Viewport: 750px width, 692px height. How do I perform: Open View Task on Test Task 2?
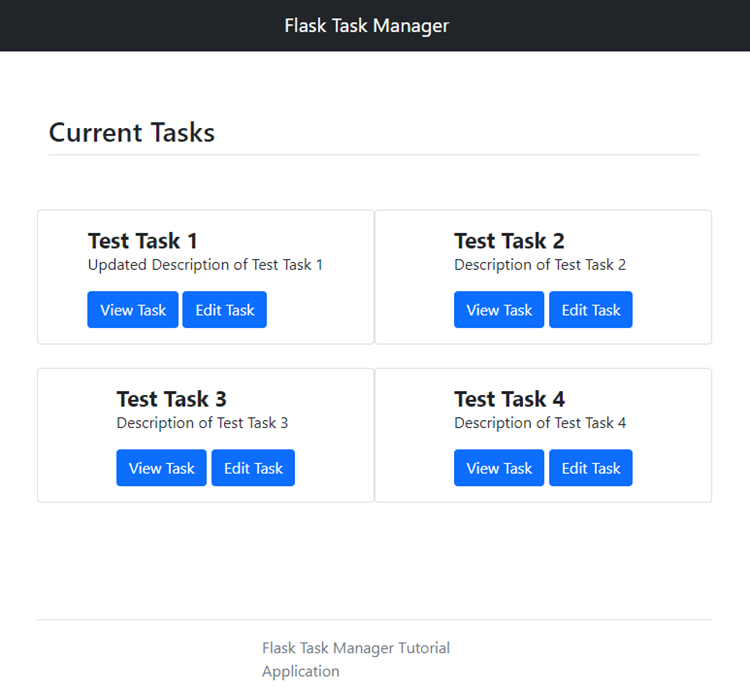click(499, 309)
